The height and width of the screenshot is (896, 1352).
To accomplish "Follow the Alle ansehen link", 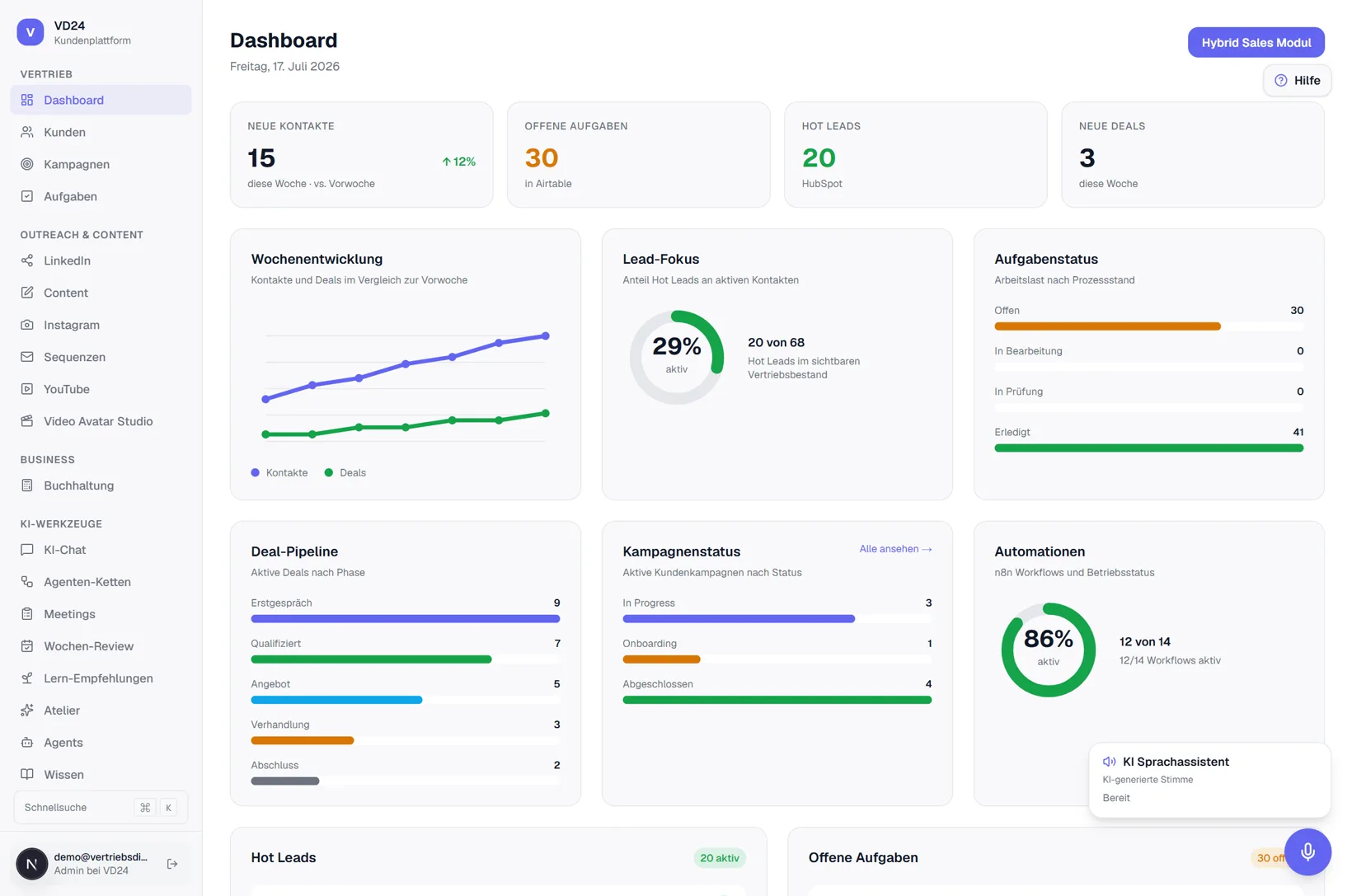I will point(895,549).
